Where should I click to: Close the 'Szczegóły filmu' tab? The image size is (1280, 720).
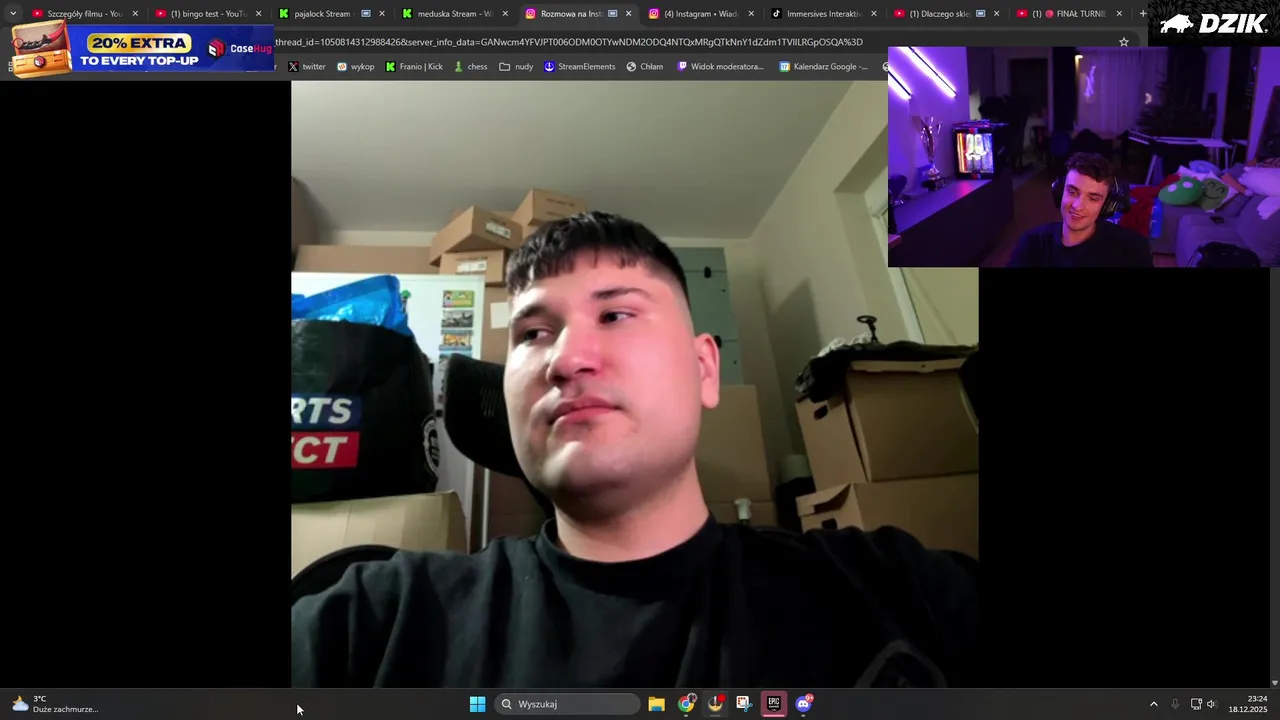tap(135, 14)
